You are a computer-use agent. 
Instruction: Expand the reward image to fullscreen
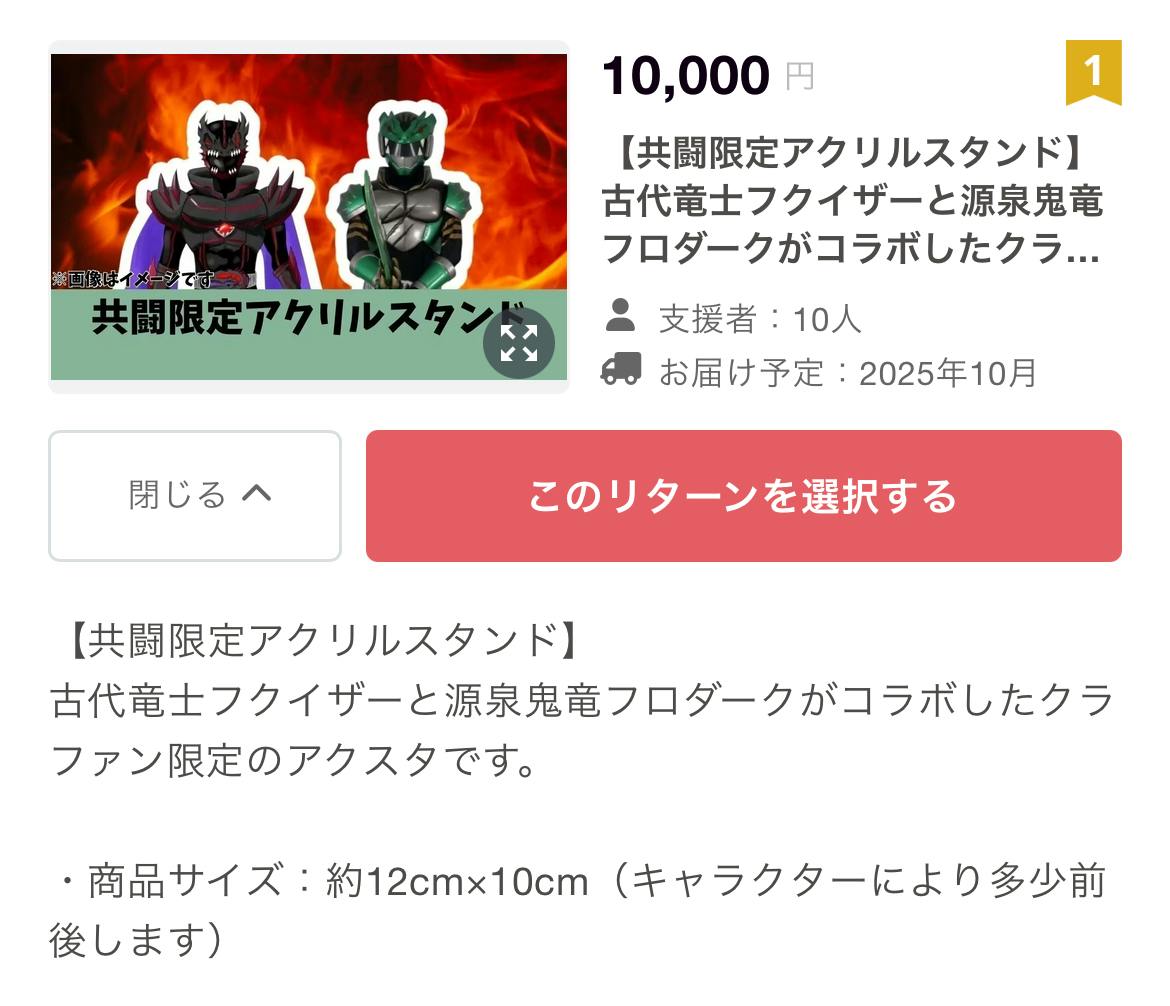click(x=519, y=343)
